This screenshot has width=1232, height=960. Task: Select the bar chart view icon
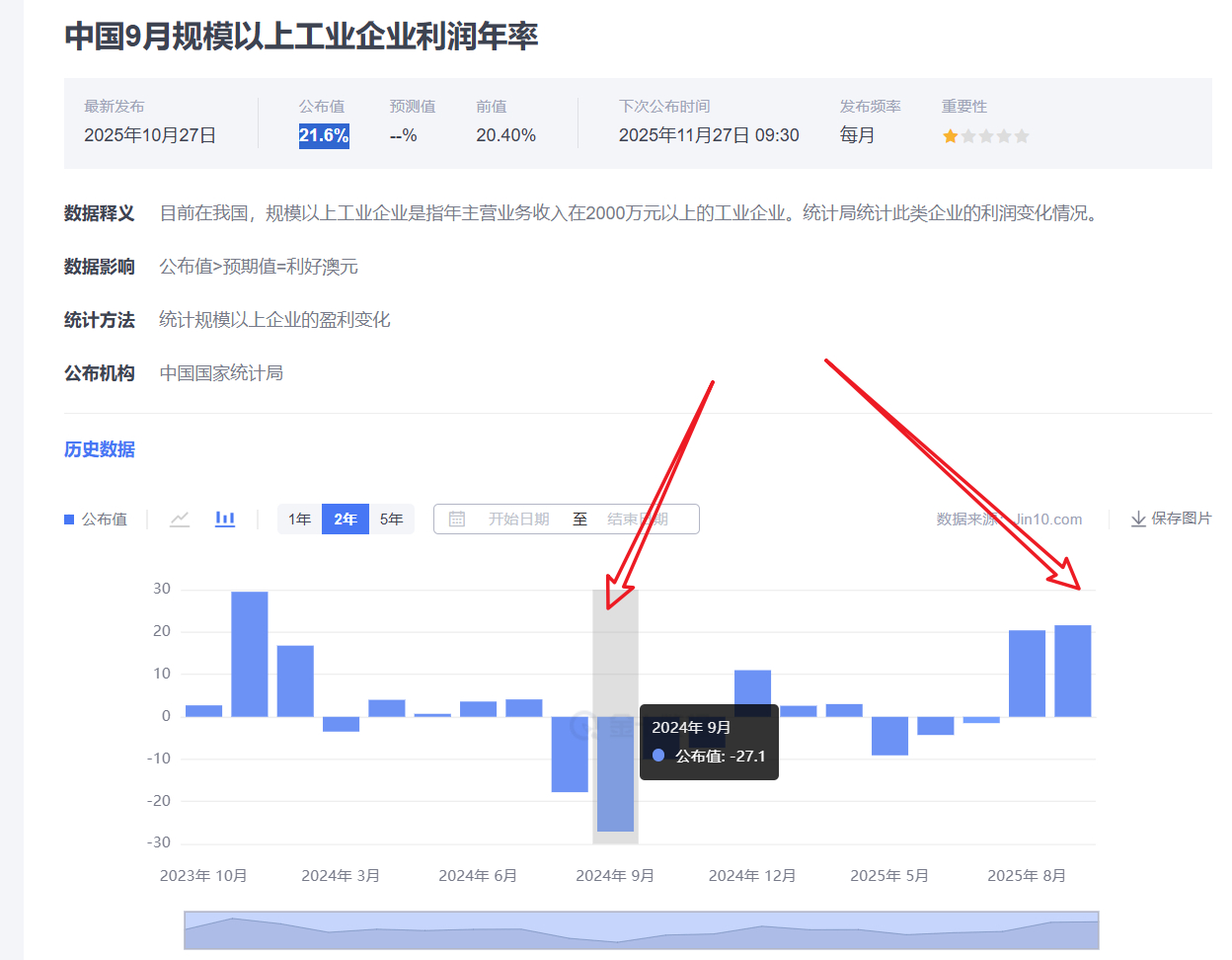[x=224, y=518]
